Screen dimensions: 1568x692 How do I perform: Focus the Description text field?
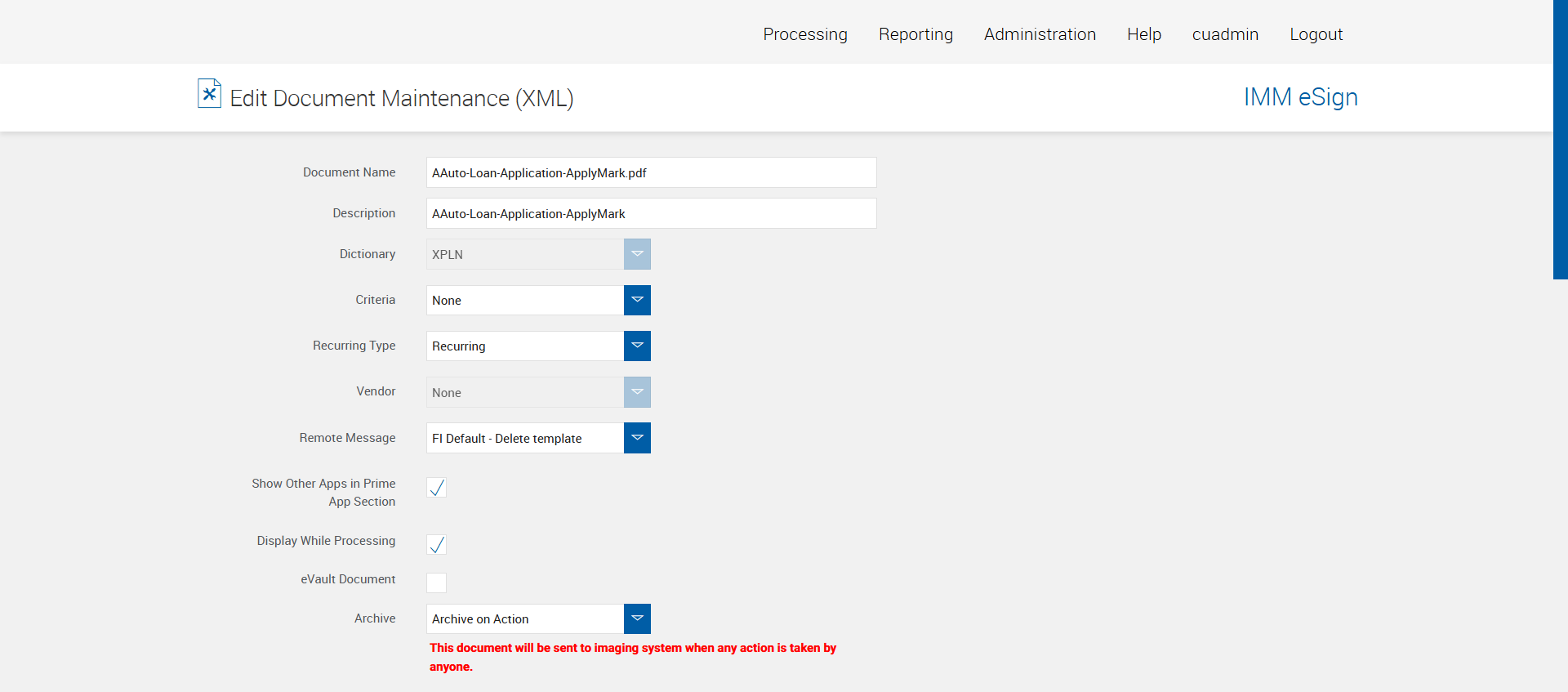(x=651, y=213)
